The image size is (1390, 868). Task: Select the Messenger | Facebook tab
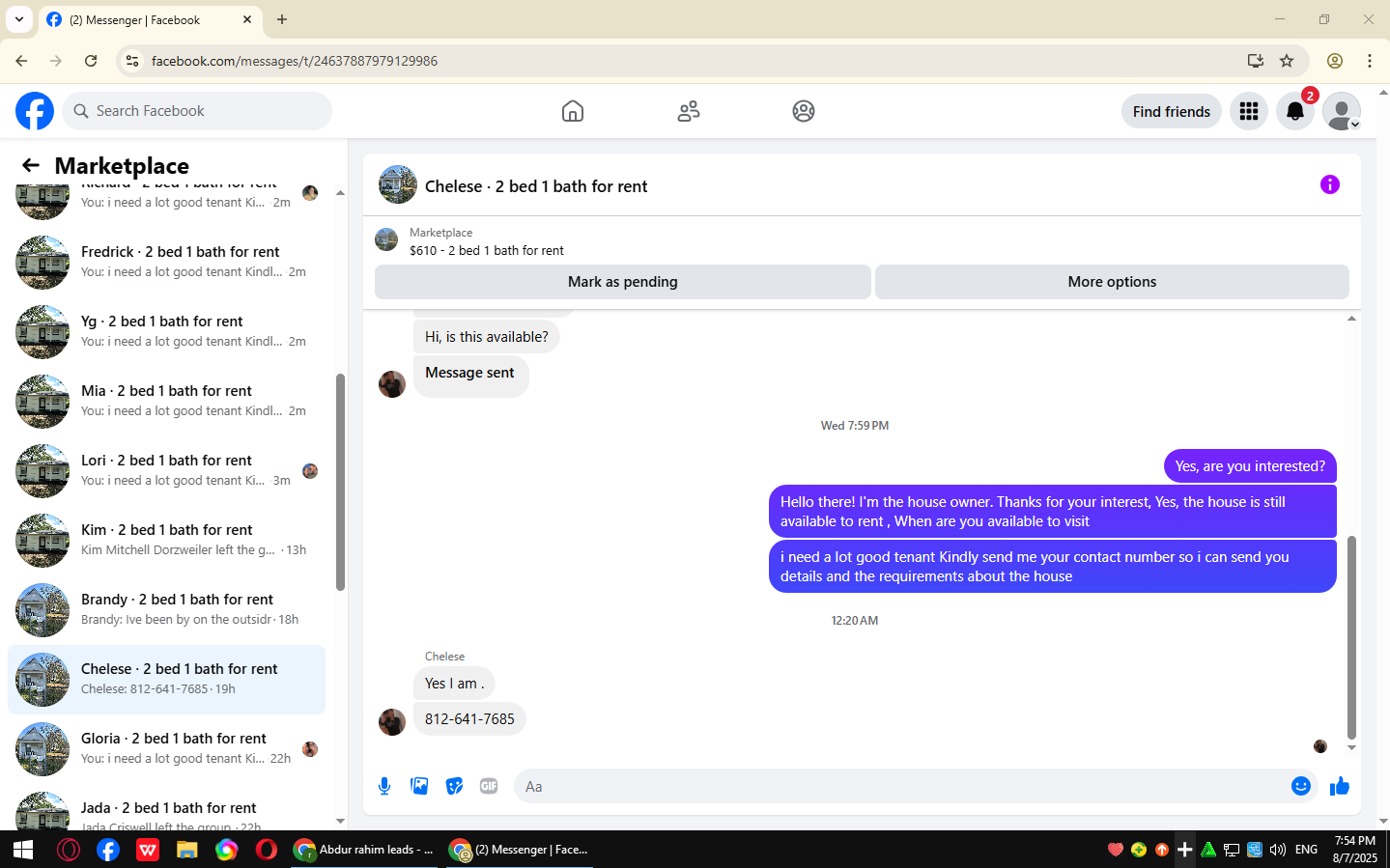(149, 19)
